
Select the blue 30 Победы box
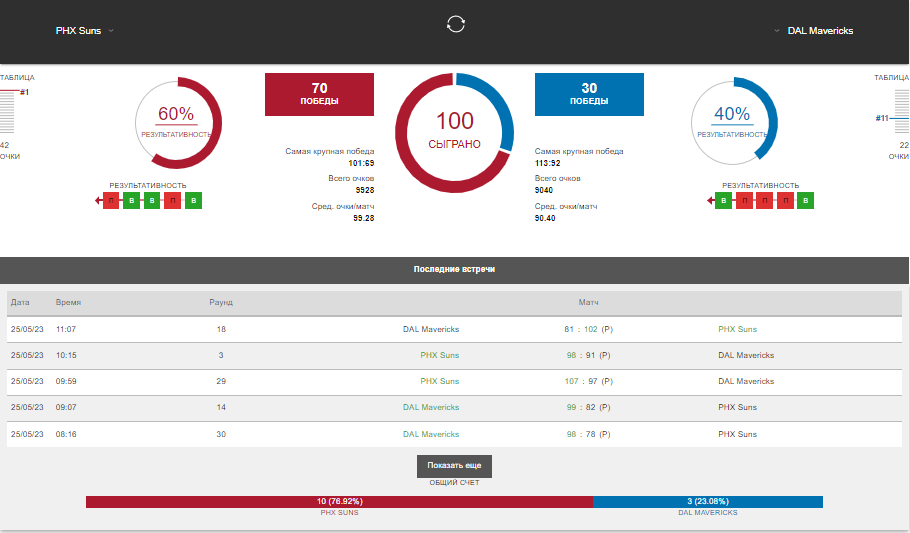click(589, 94)
